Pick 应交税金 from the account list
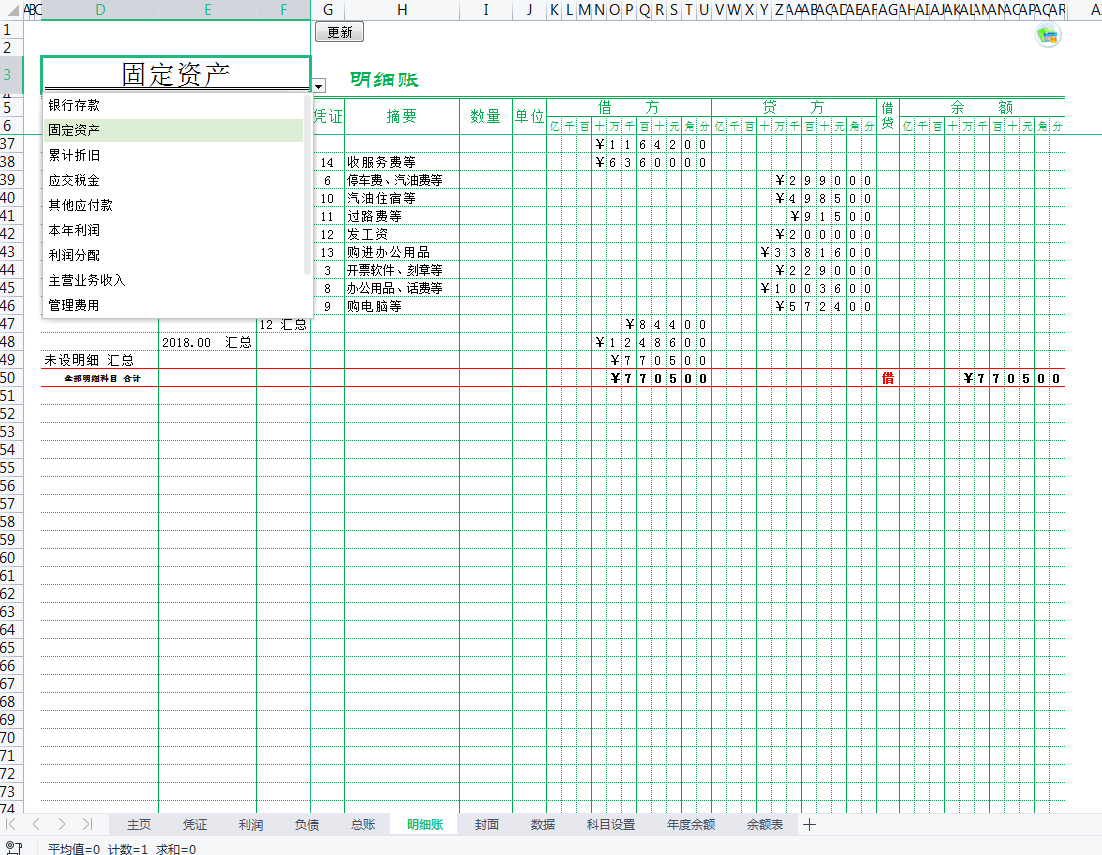 (x=74, y=180)
